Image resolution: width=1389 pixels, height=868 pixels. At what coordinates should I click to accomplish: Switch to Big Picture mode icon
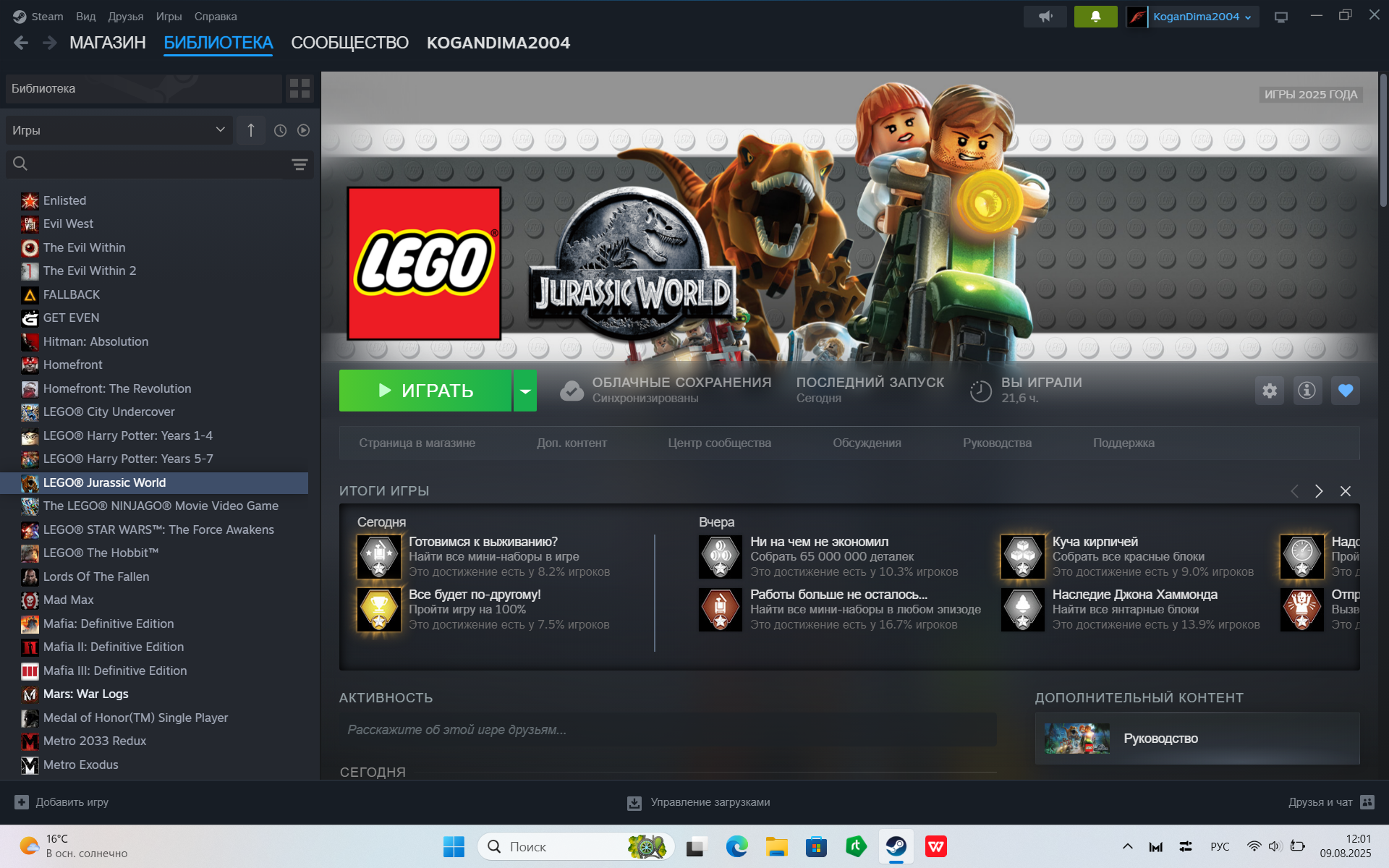1281,17
